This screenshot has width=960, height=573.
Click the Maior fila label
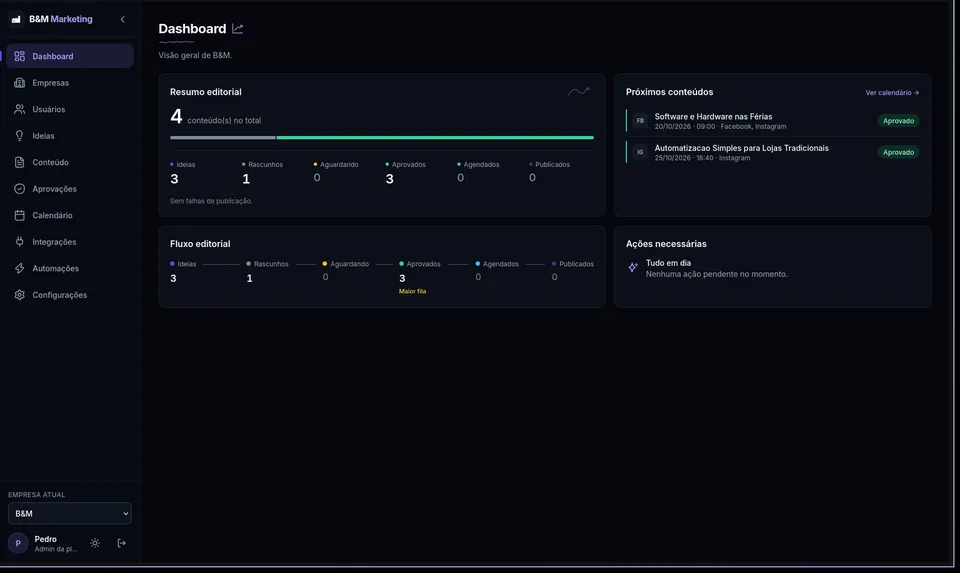[x=412, y=291]
